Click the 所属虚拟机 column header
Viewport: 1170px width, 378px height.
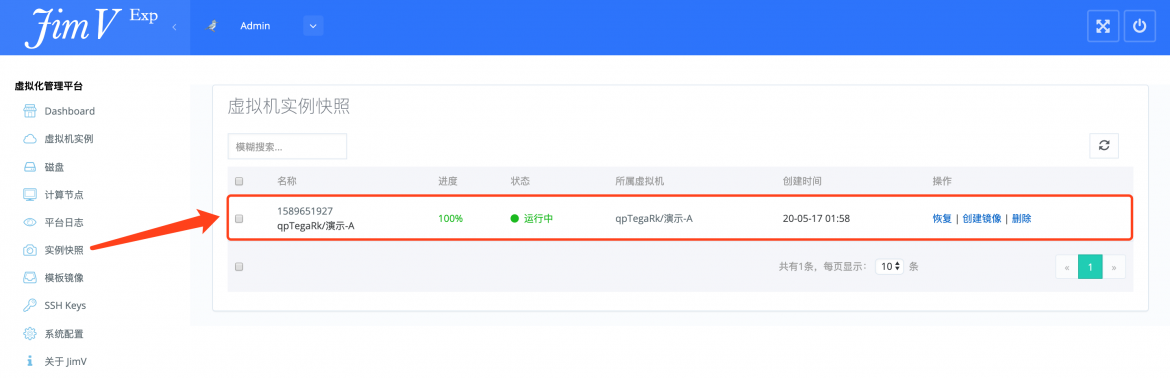(639, 181)
